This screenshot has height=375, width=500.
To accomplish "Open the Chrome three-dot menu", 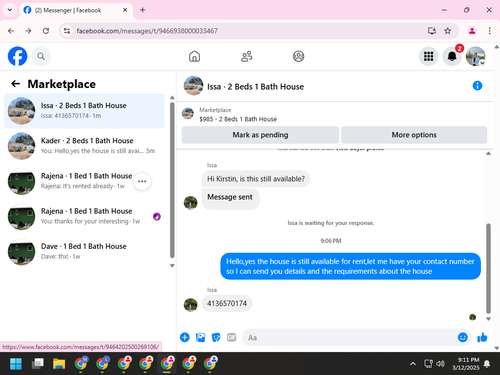I will point(489,31).
